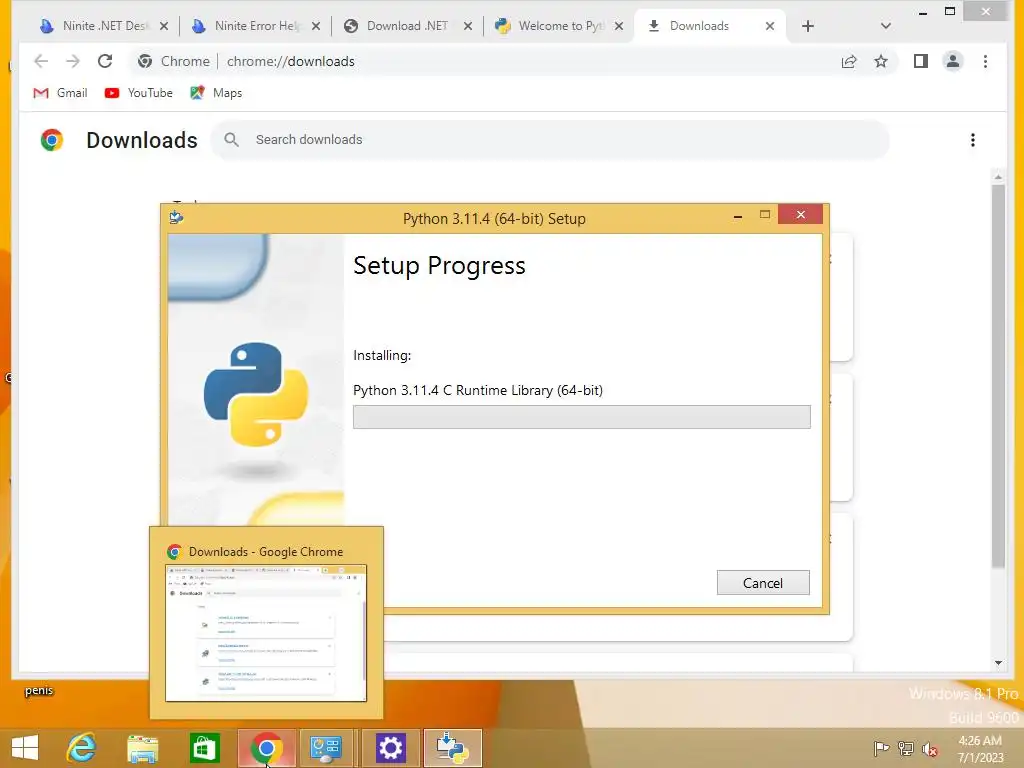Toggle the Chrome side panel

[x=921, y=61]
